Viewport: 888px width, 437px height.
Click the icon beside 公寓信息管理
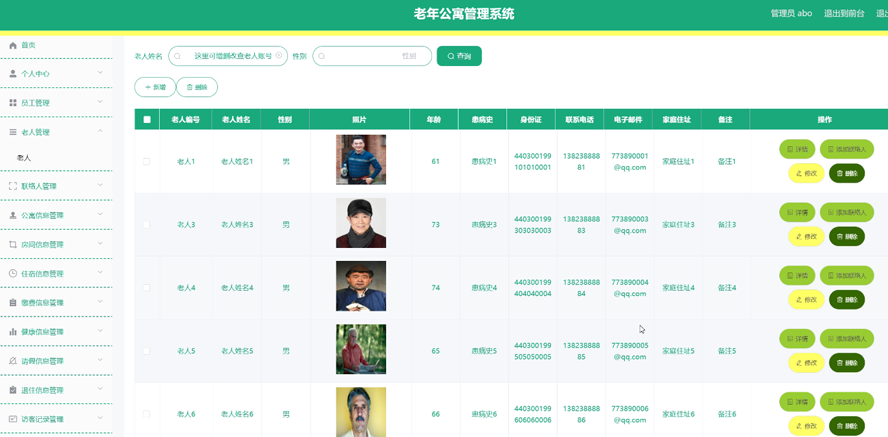click(13, 215)
